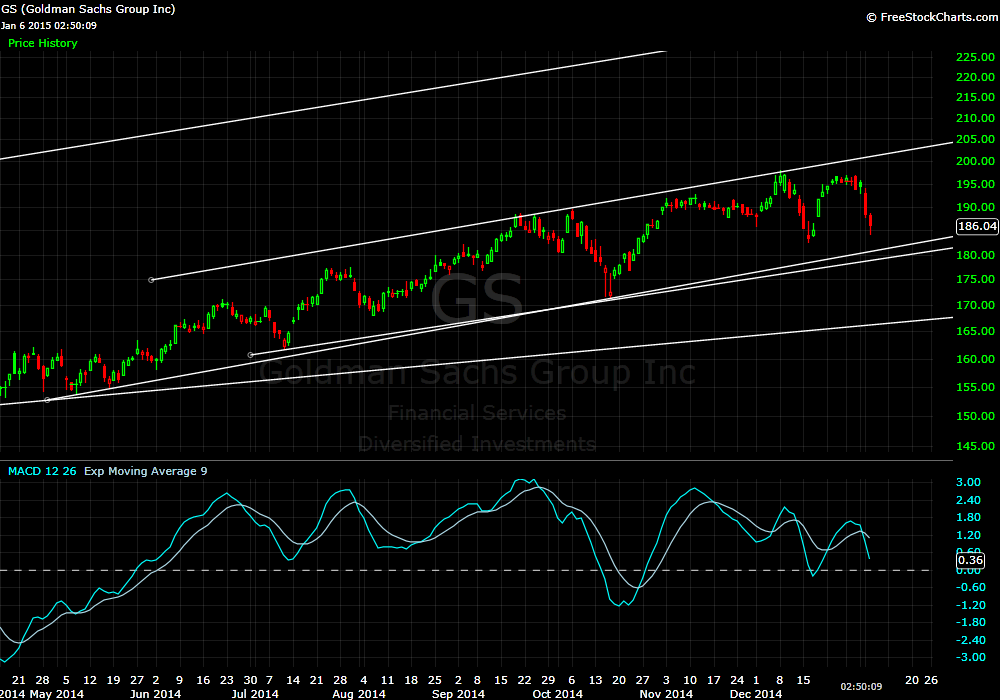Click the 02:50:09 time marker on the date axis

pos(861,687)
